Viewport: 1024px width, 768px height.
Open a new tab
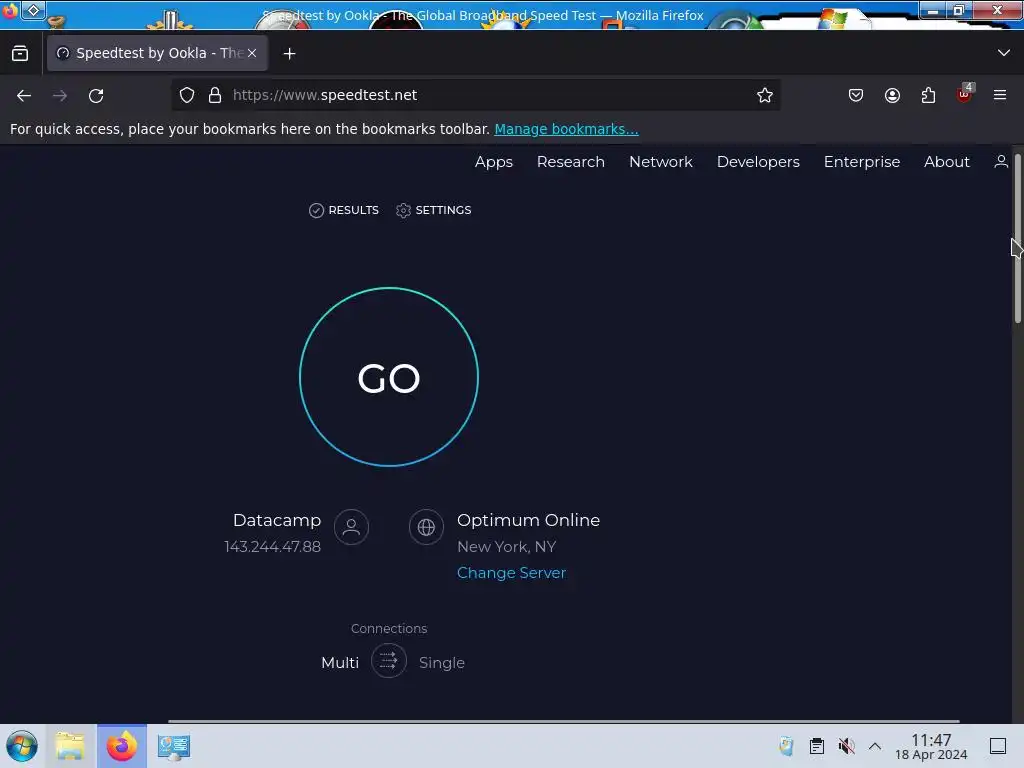[x=289, y=54]
